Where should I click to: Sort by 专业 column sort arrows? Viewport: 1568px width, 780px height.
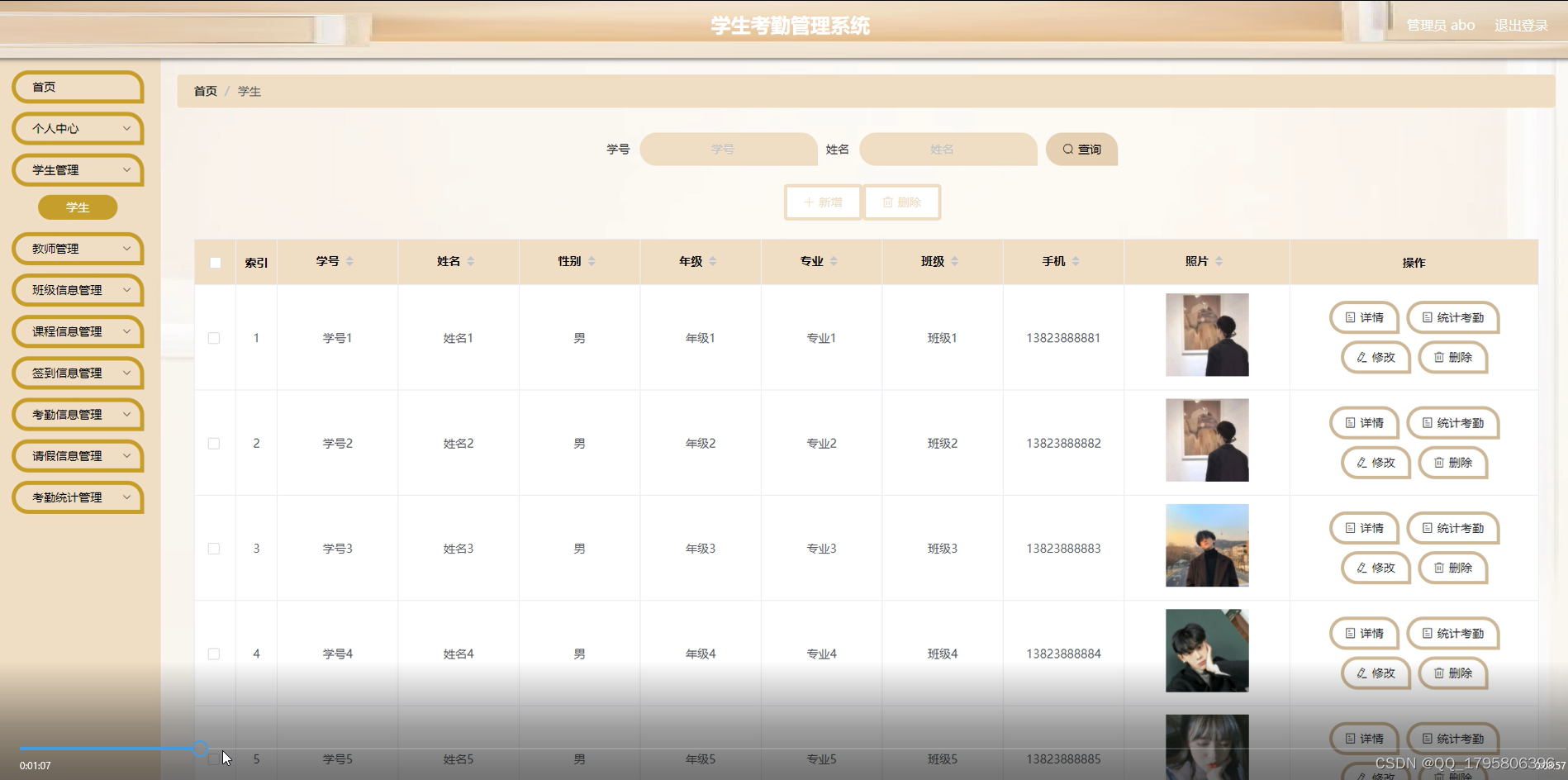(834, 261)
